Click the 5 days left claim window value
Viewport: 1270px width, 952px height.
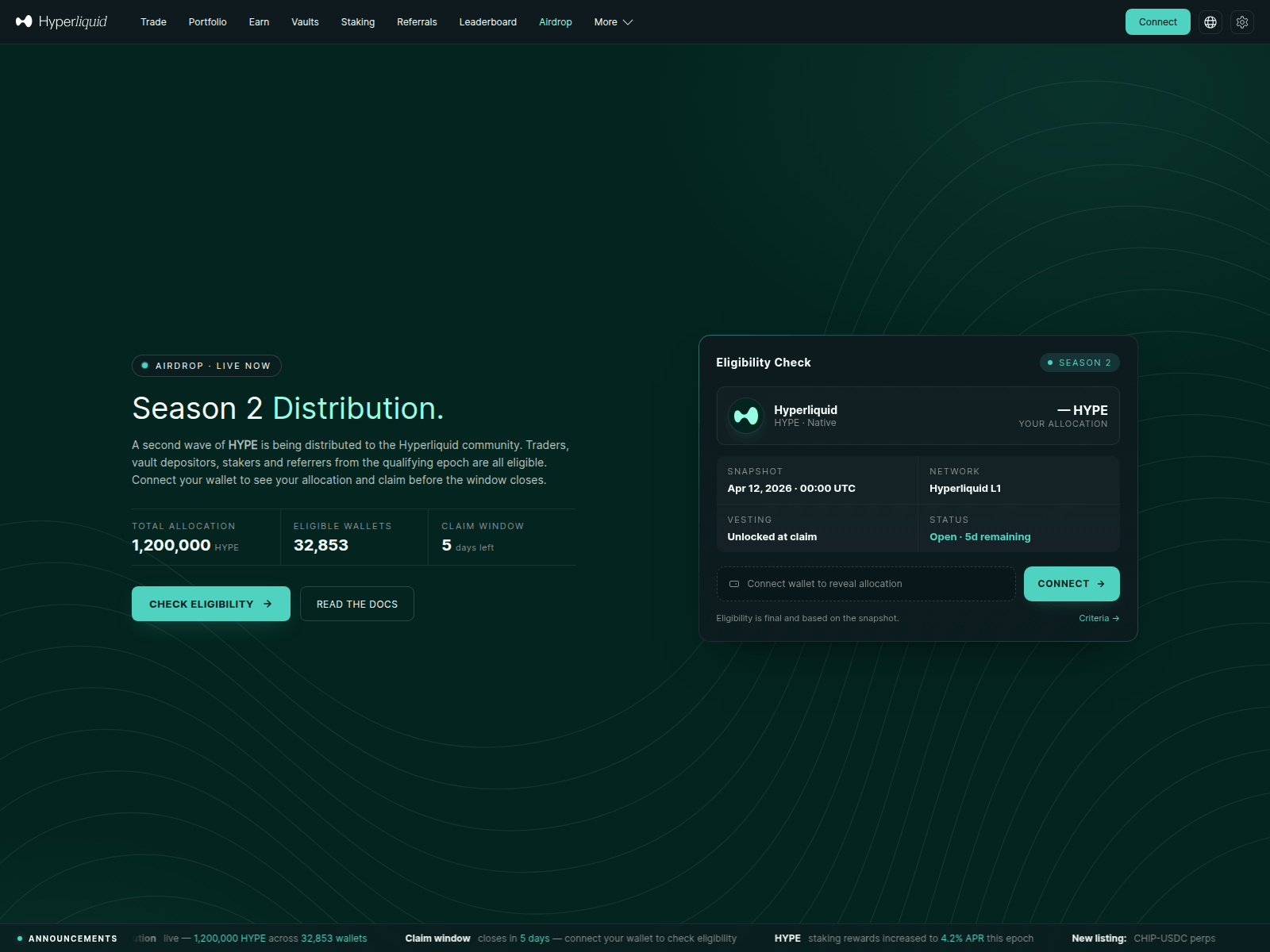(468, 545)
